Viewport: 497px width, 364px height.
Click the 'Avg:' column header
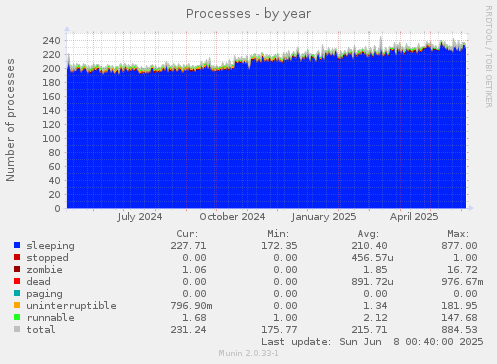click(368, 234)
